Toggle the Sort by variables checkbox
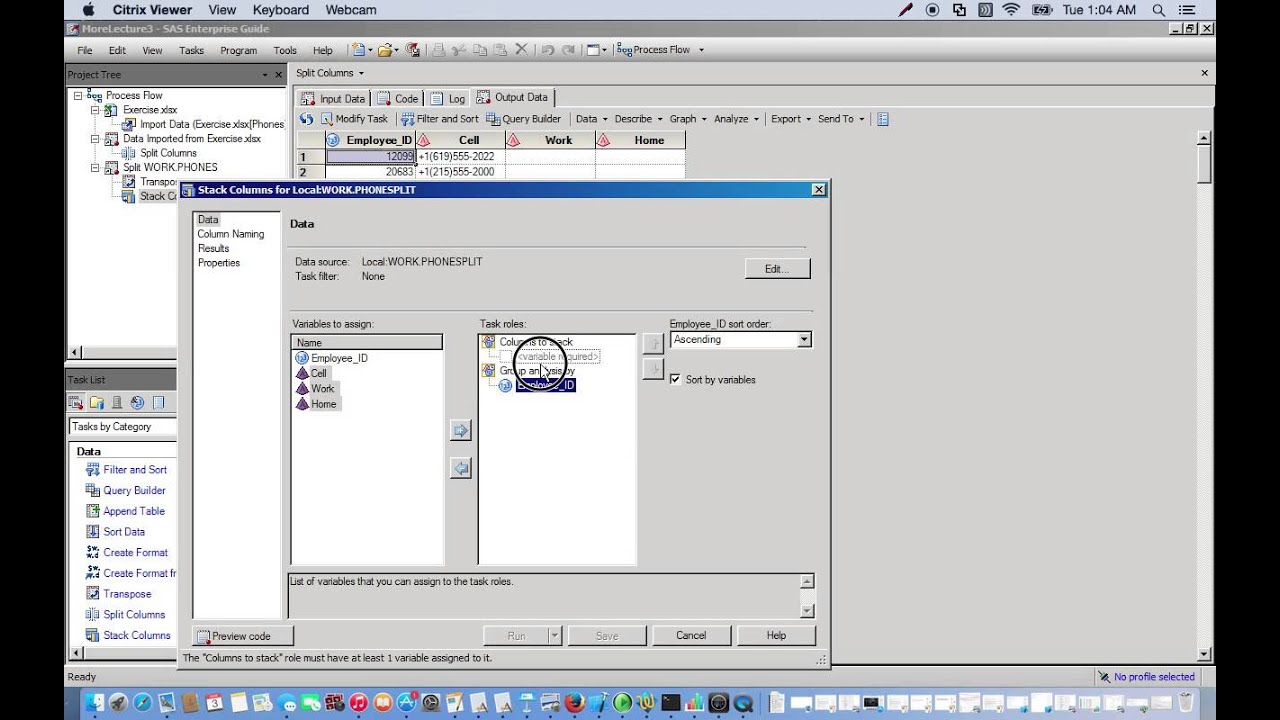The image size is (1280, 720). [676, 380]
